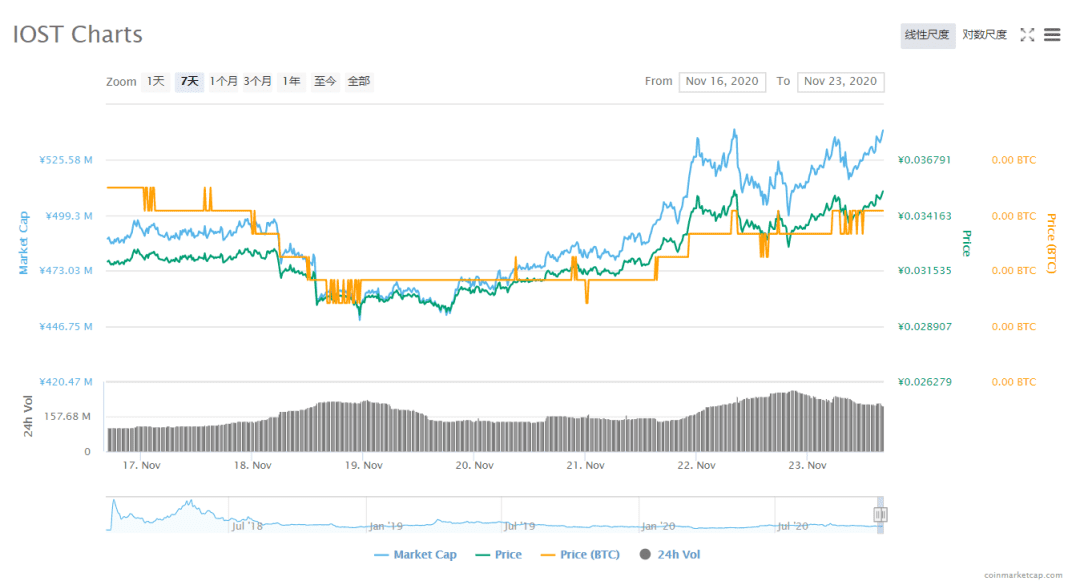Click the ¥420.47 M axis label
The image size is (1080, 585).
(x=65, y=382)
